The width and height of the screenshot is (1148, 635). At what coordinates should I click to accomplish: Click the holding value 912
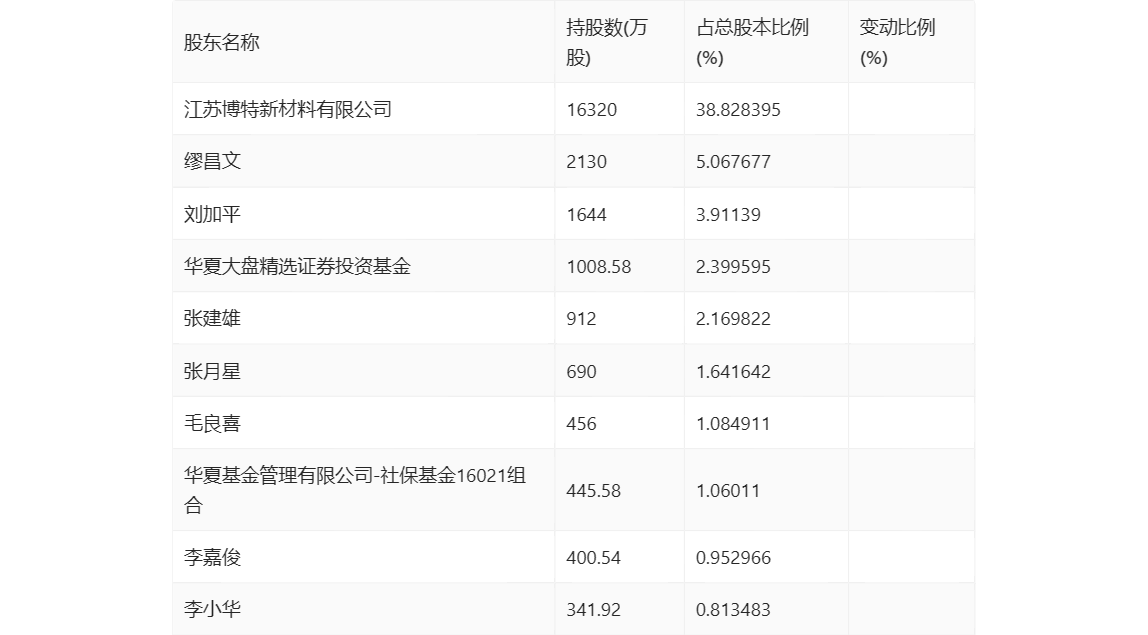[x=581, y=319]
